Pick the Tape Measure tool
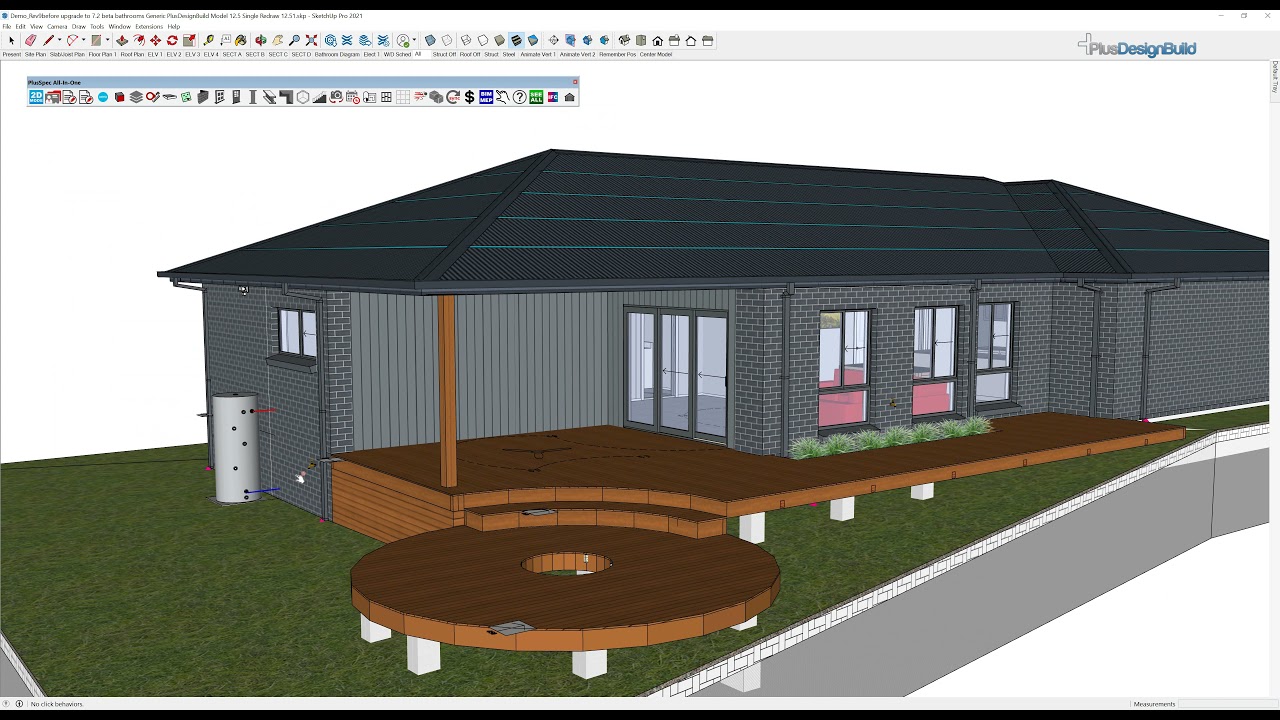Screen dimensions: 1280x720 click(209, 41)
